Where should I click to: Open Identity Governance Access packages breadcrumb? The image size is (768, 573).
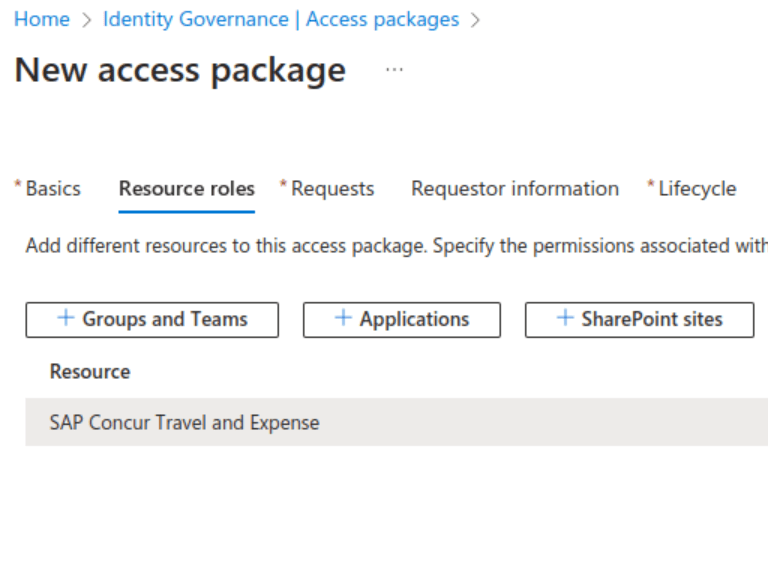(x=280, y=20)
